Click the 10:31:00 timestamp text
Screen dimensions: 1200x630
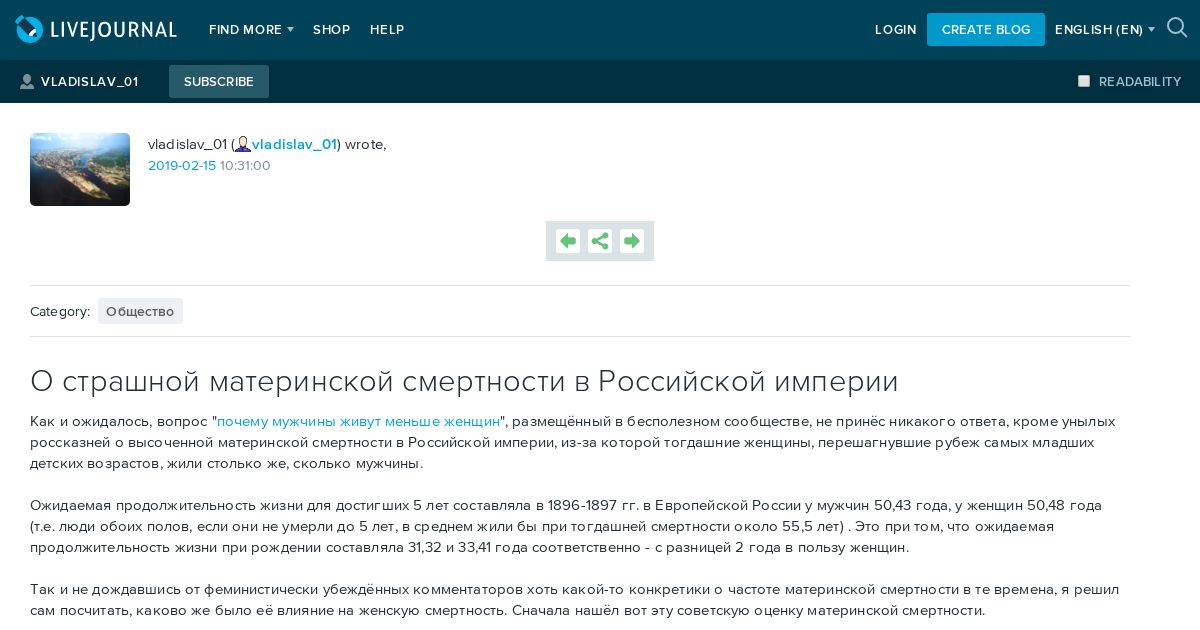pos(245,166)
